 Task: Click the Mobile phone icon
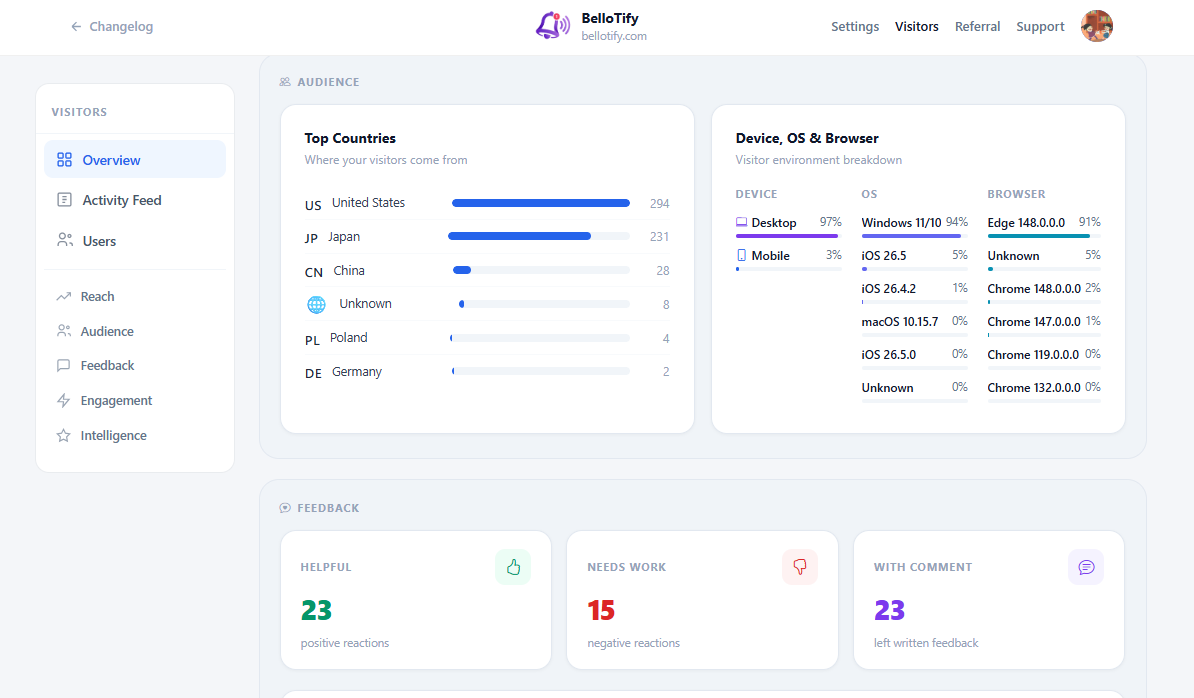(741, 256)
